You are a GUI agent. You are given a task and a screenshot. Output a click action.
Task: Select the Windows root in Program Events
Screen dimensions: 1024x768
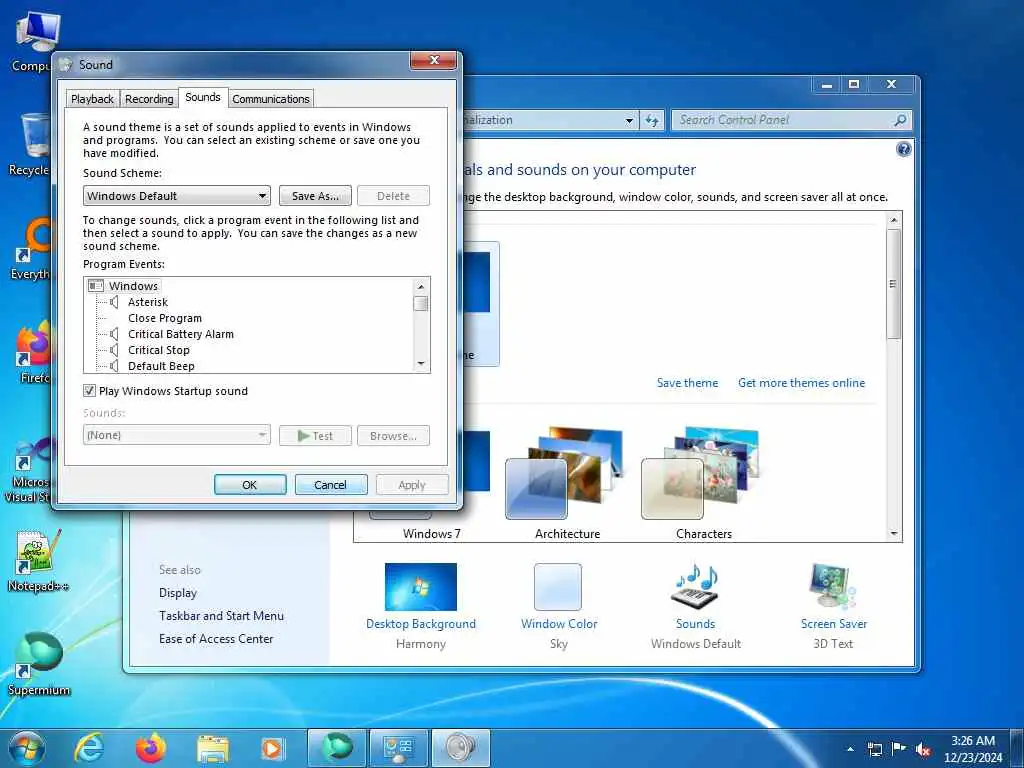[x=133, y=286]
